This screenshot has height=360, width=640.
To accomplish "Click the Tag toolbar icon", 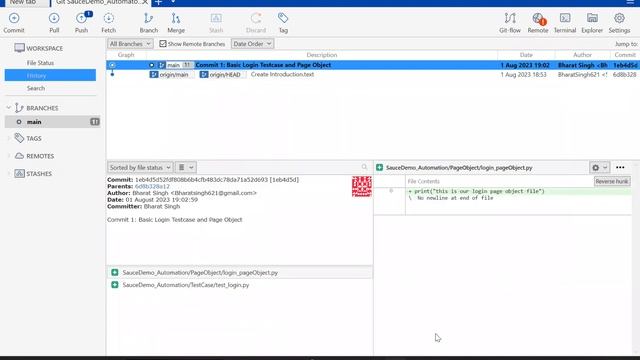I will coord(283,23).
